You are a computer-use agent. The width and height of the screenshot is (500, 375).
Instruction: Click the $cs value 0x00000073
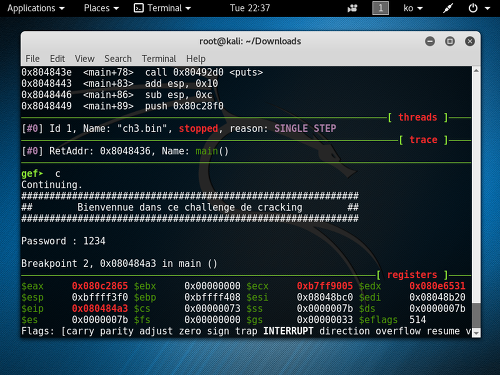click(212, 308)
